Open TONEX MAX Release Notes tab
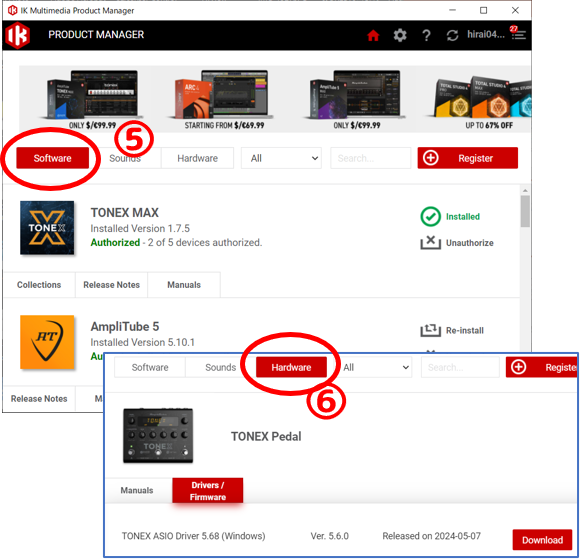The image size is (580, 559). (x=111, y=284)
